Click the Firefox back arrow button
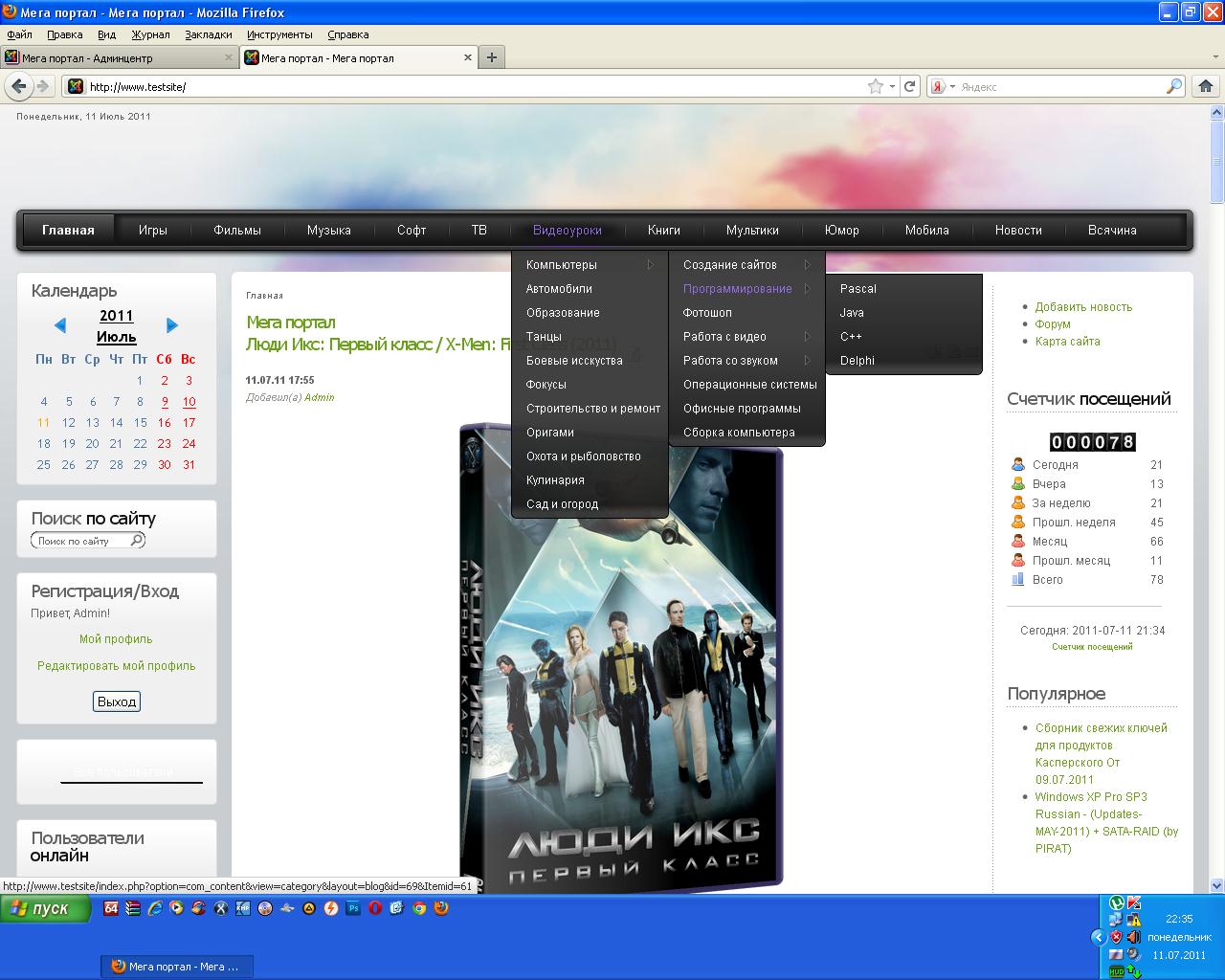The image size is (1225, 980). pos(19,86)
